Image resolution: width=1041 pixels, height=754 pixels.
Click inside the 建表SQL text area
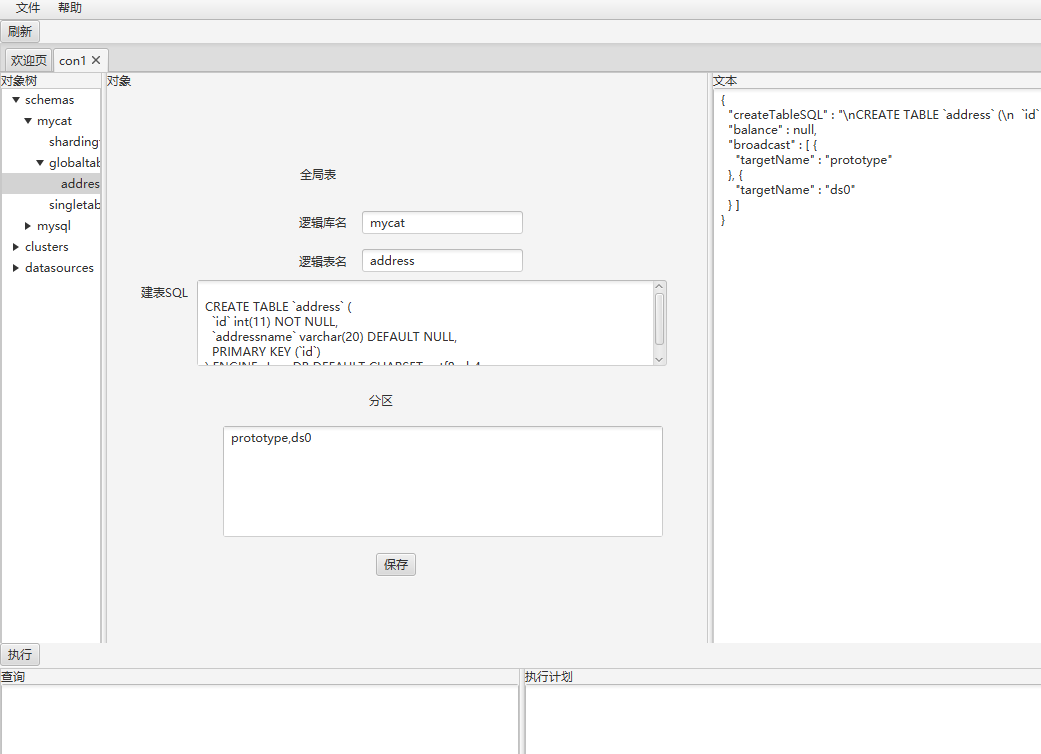pyautogui.click(x=425, y=323)
